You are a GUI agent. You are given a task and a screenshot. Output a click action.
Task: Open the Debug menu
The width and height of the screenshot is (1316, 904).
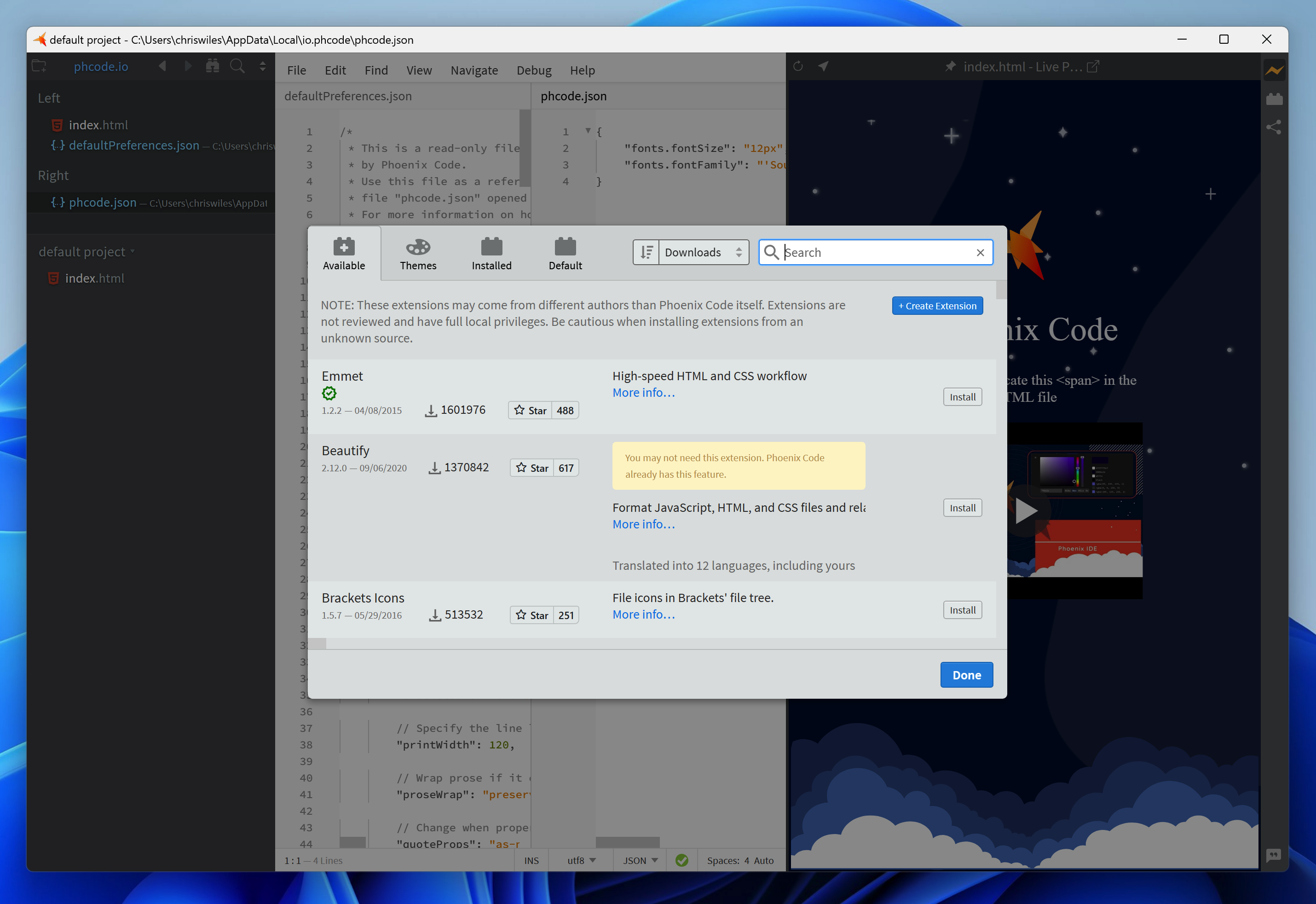pyautogui.click(x=534, y=70)
